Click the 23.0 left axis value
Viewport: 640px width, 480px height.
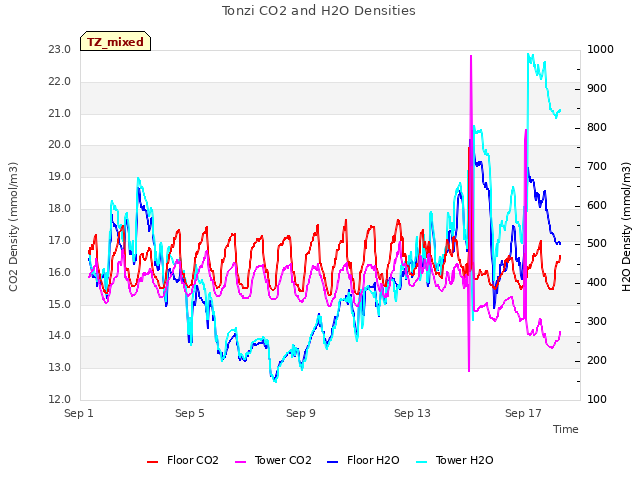60,50
